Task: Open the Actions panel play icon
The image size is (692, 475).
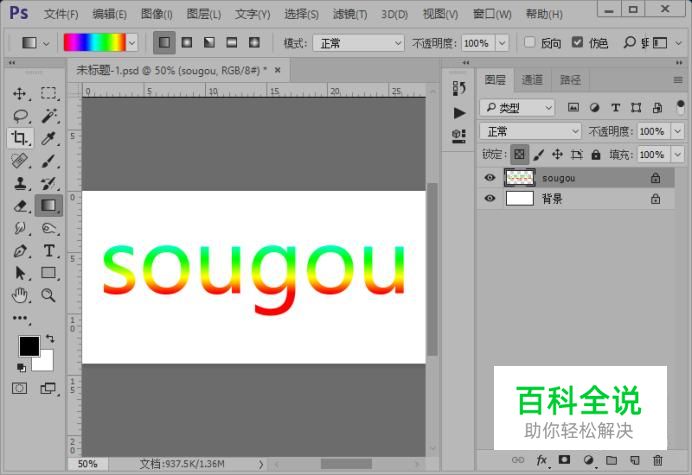Action: click(459, 113)
